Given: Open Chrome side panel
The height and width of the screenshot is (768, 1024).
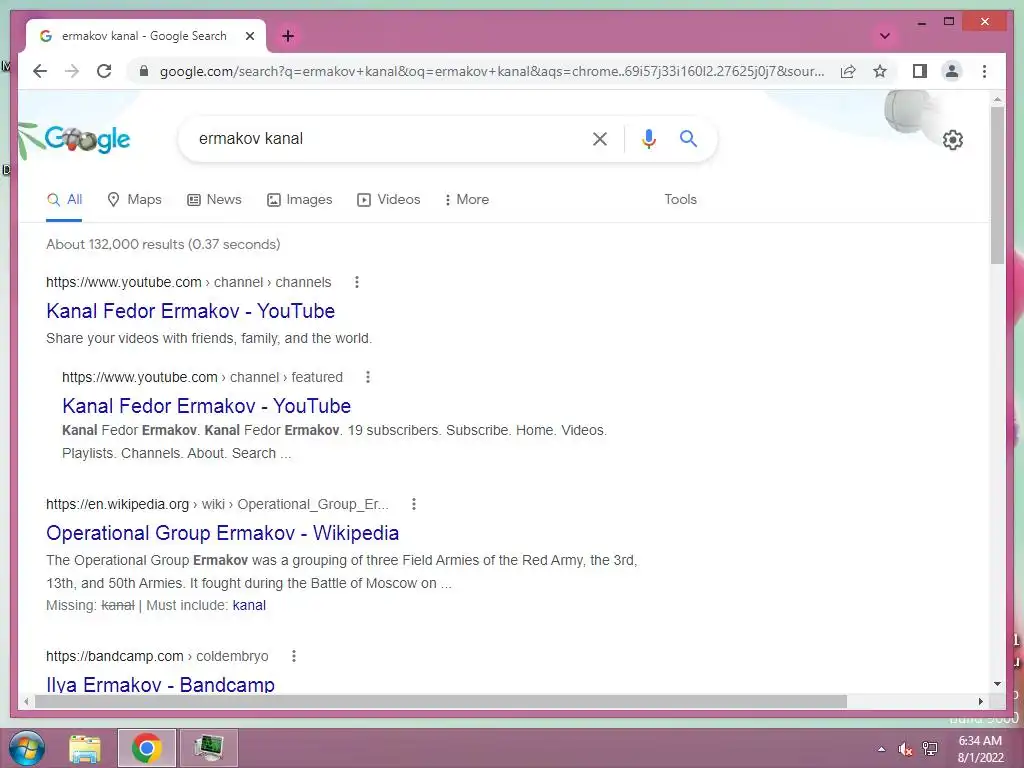Looking at the screenshot, I should [x=920, y=71].
